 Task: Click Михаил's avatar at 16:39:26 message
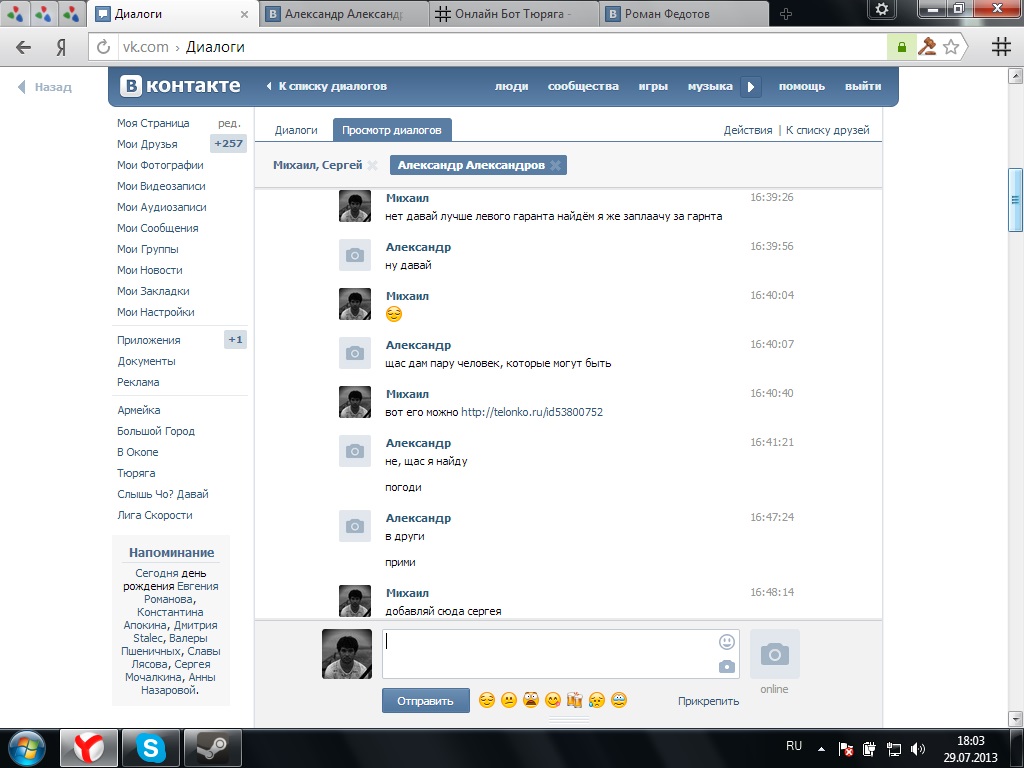355,206
